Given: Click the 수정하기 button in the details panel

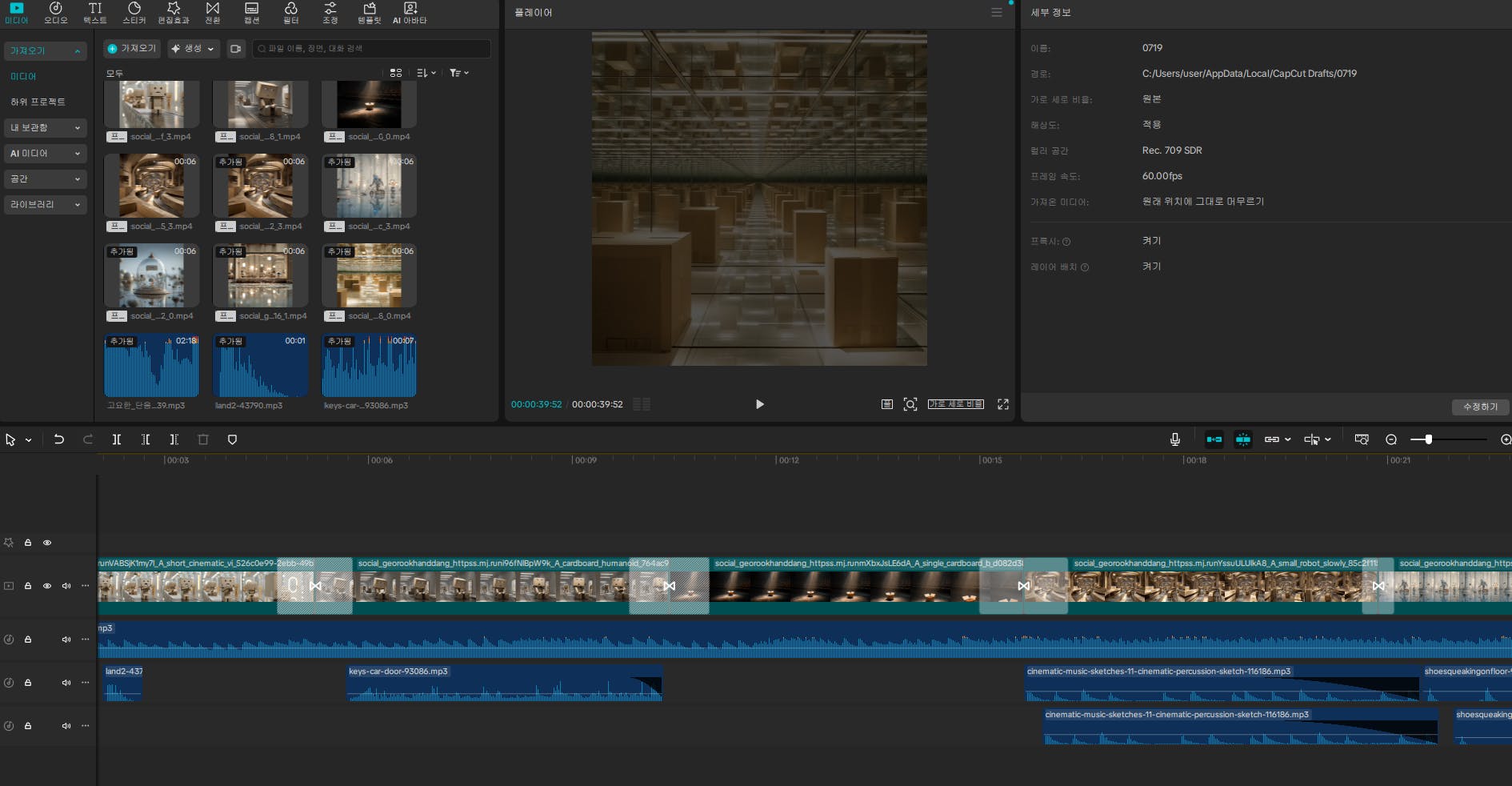Looking at the screenshot, I should 1480,407.
